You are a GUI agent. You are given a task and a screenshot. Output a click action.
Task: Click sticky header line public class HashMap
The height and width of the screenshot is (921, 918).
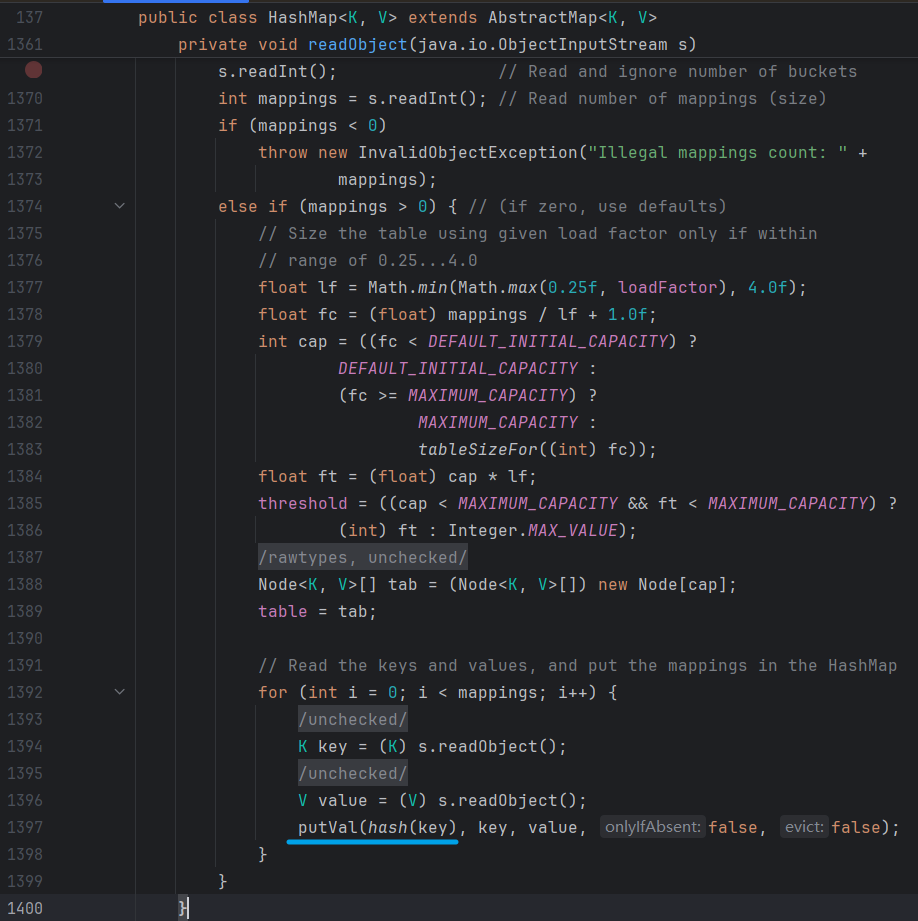tap(397, 18)
